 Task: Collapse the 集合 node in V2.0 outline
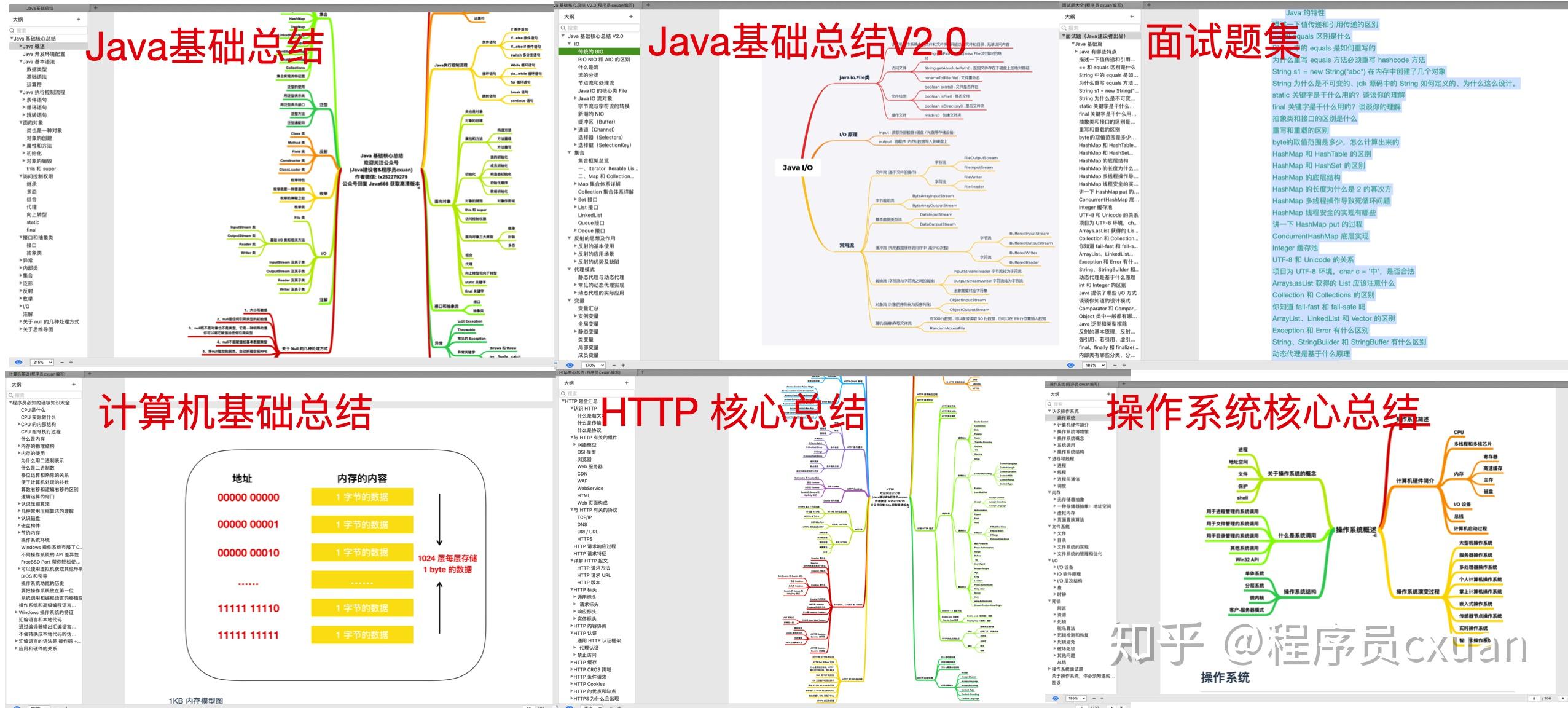click(x=569, y=152)
